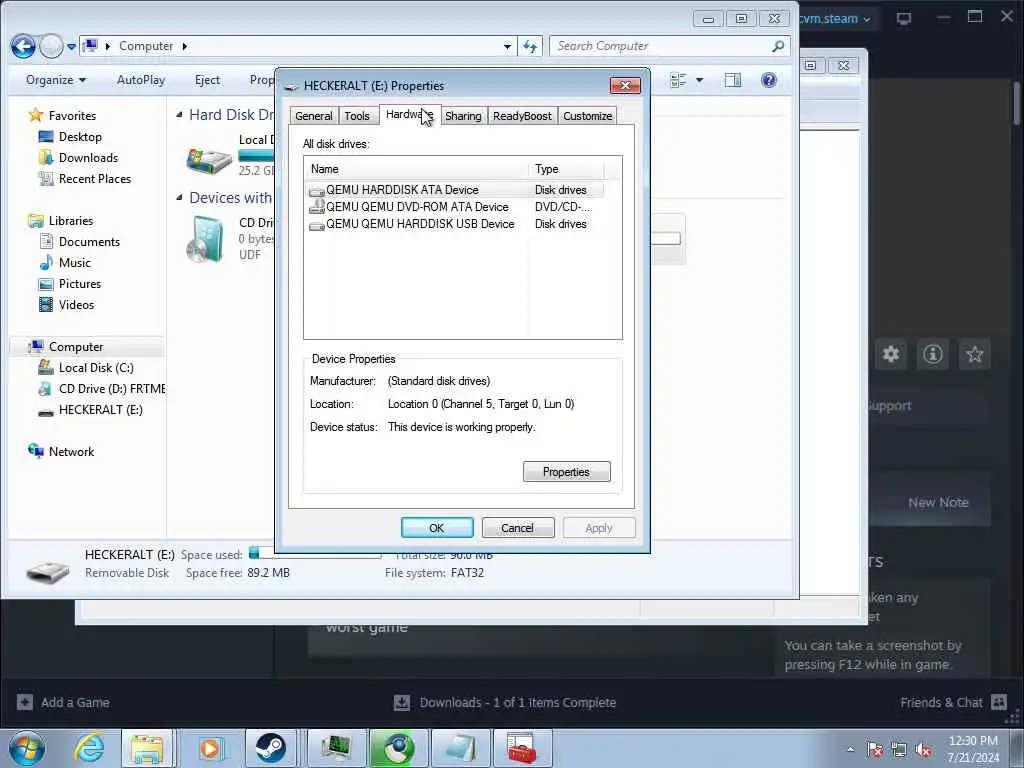The width and height of the screenshot is (1024, 768).
Task: Refresh the Computer view
Action: [530, 46]
